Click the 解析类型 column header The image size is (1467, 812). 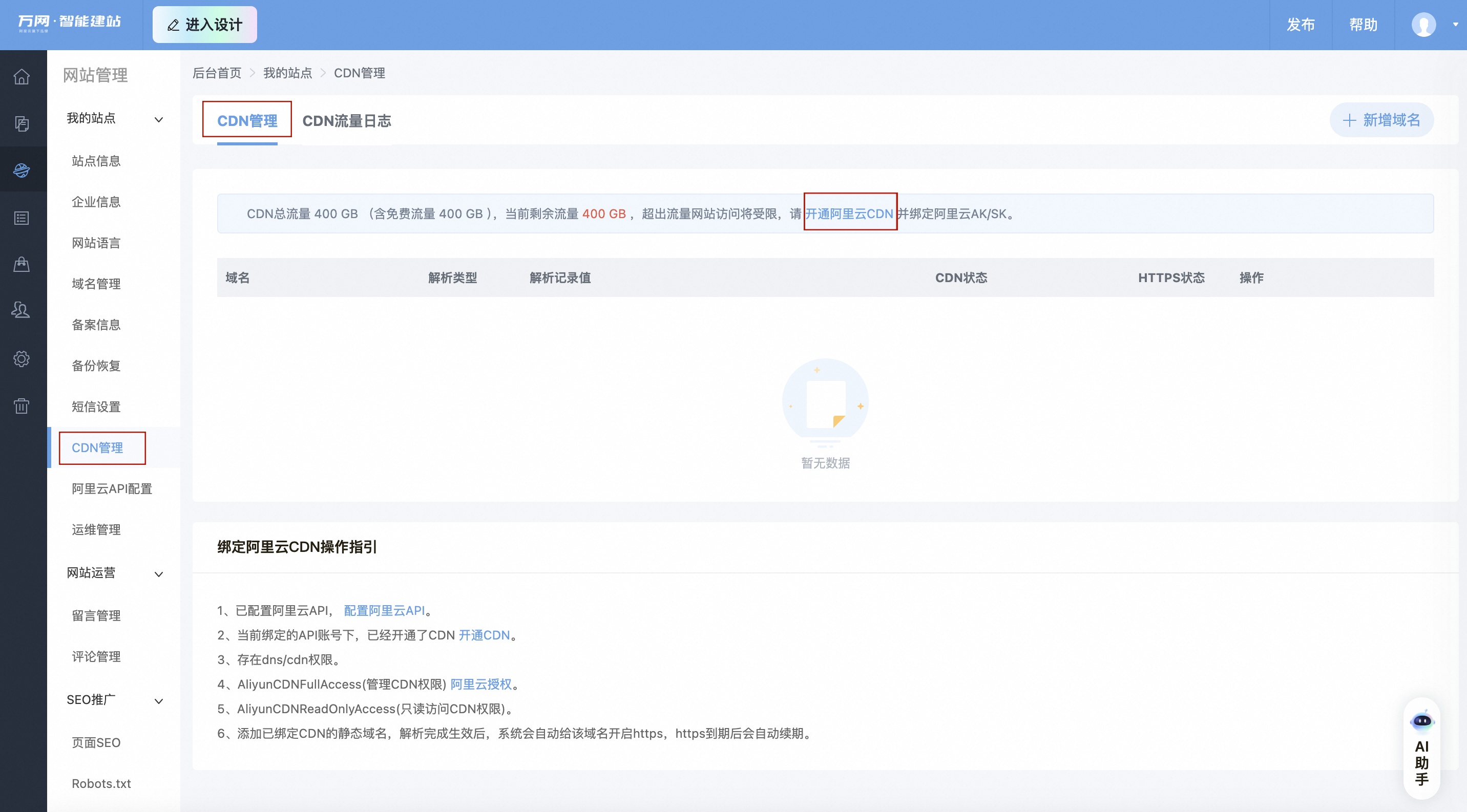453,277
